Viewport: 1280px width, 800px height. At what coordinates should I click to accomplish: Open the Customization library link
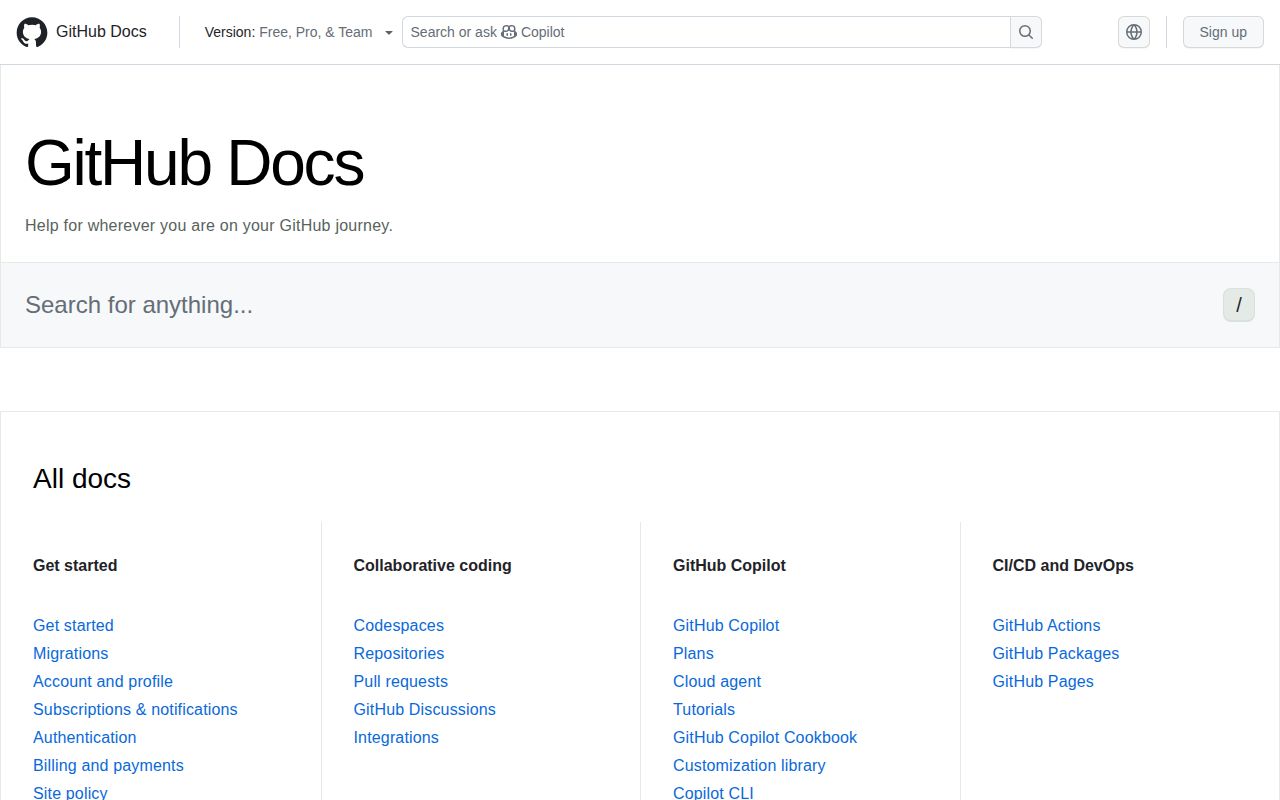(x=749, y=765)
